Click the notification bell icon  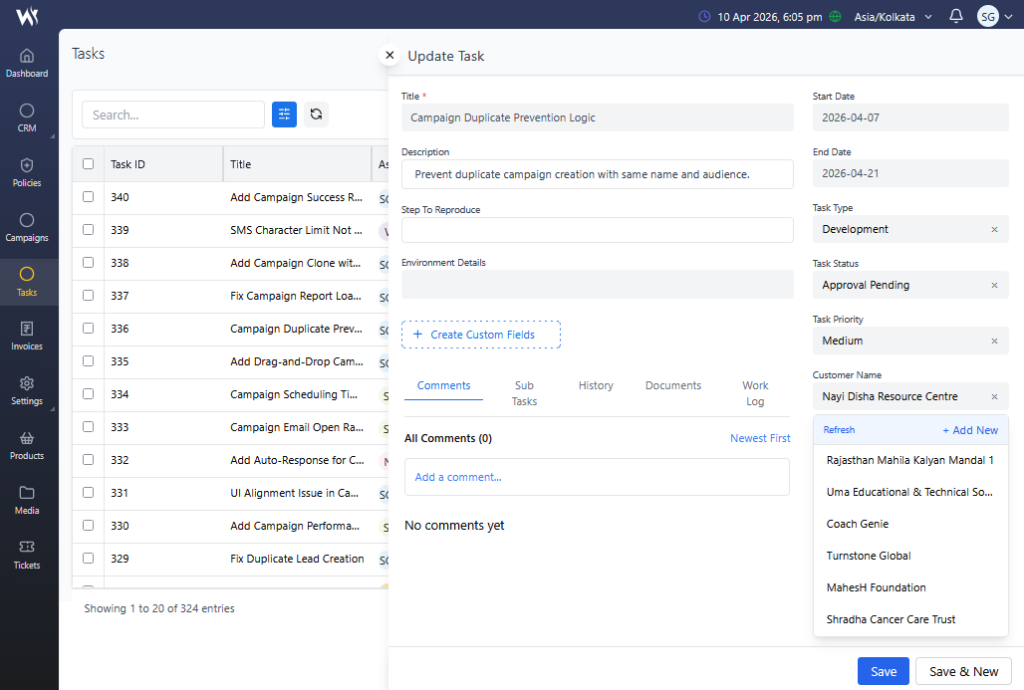click(956, 16)
